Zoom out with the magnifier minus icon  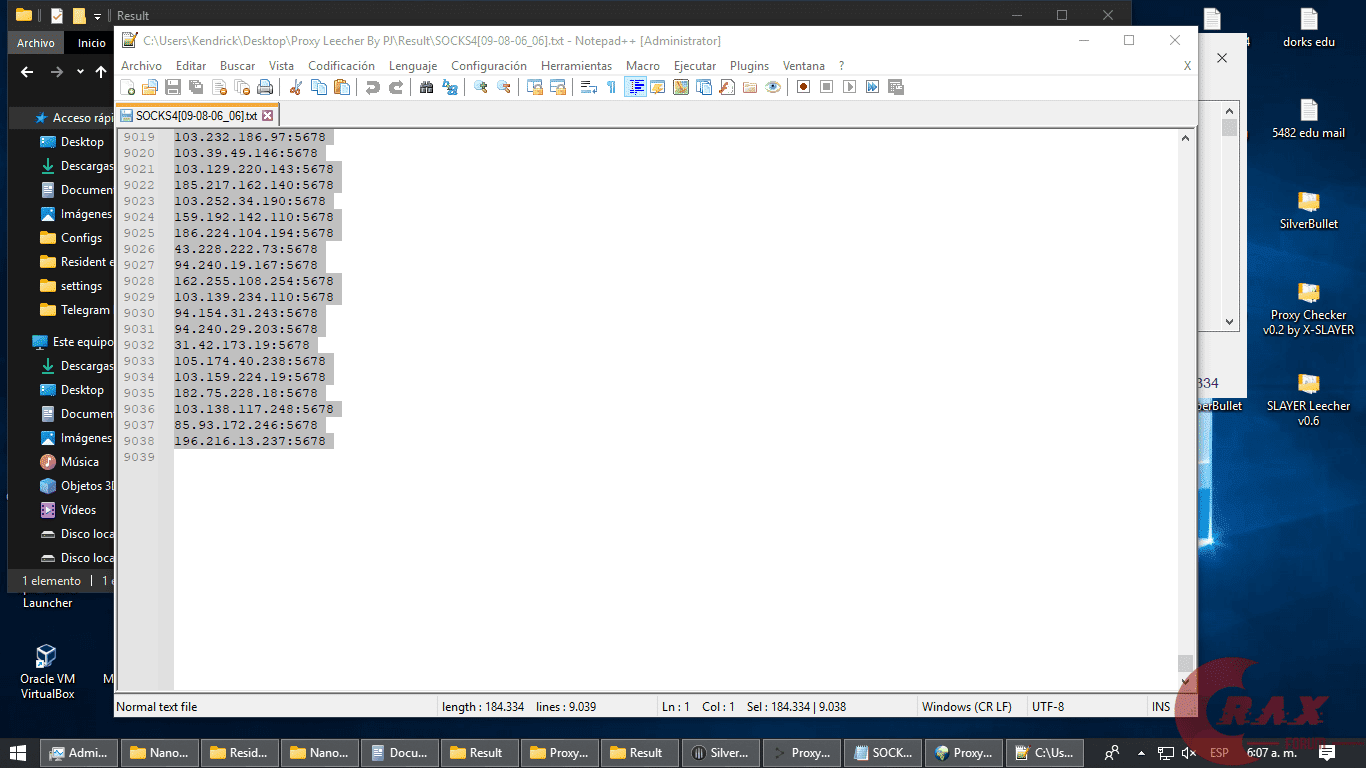pyautogui.click(x=504, y=87)
